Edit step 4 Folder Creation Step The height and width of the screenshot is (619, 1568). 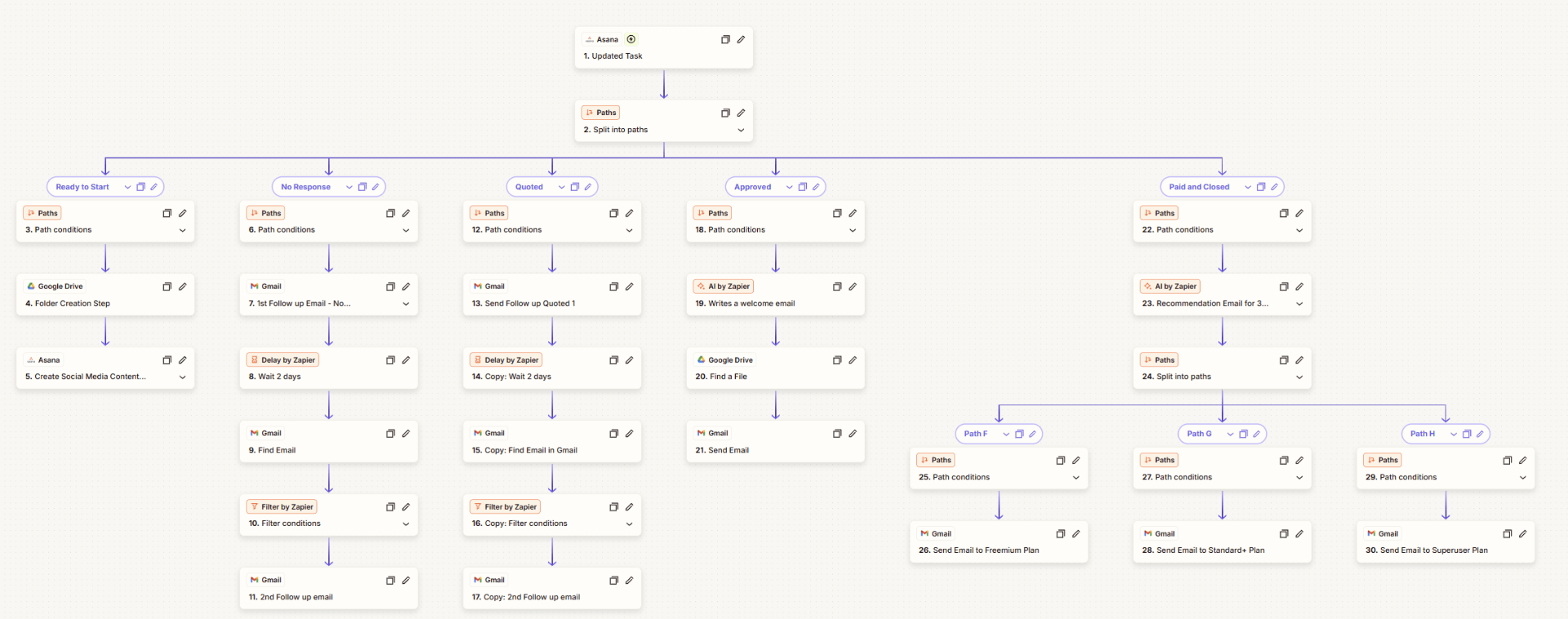182,287
